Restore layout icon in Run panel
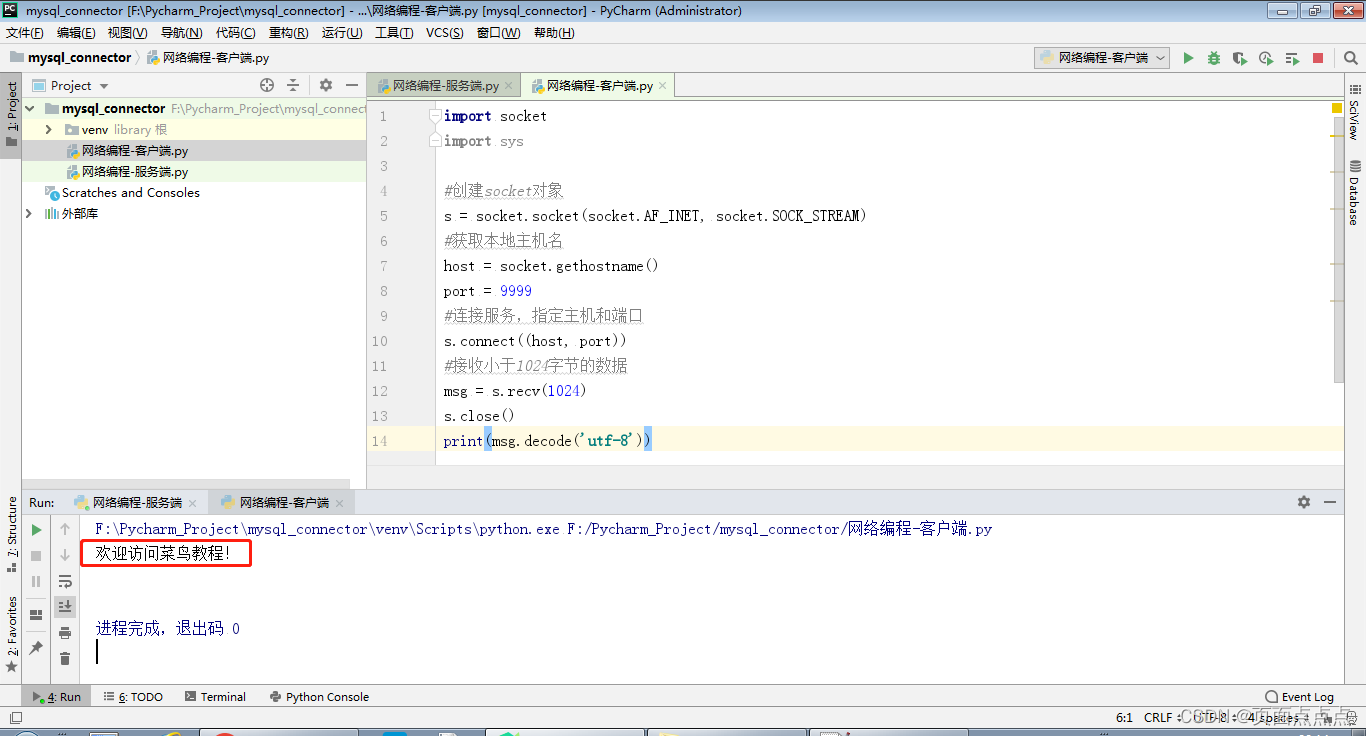1366x736 pixels. coord(36,614)
